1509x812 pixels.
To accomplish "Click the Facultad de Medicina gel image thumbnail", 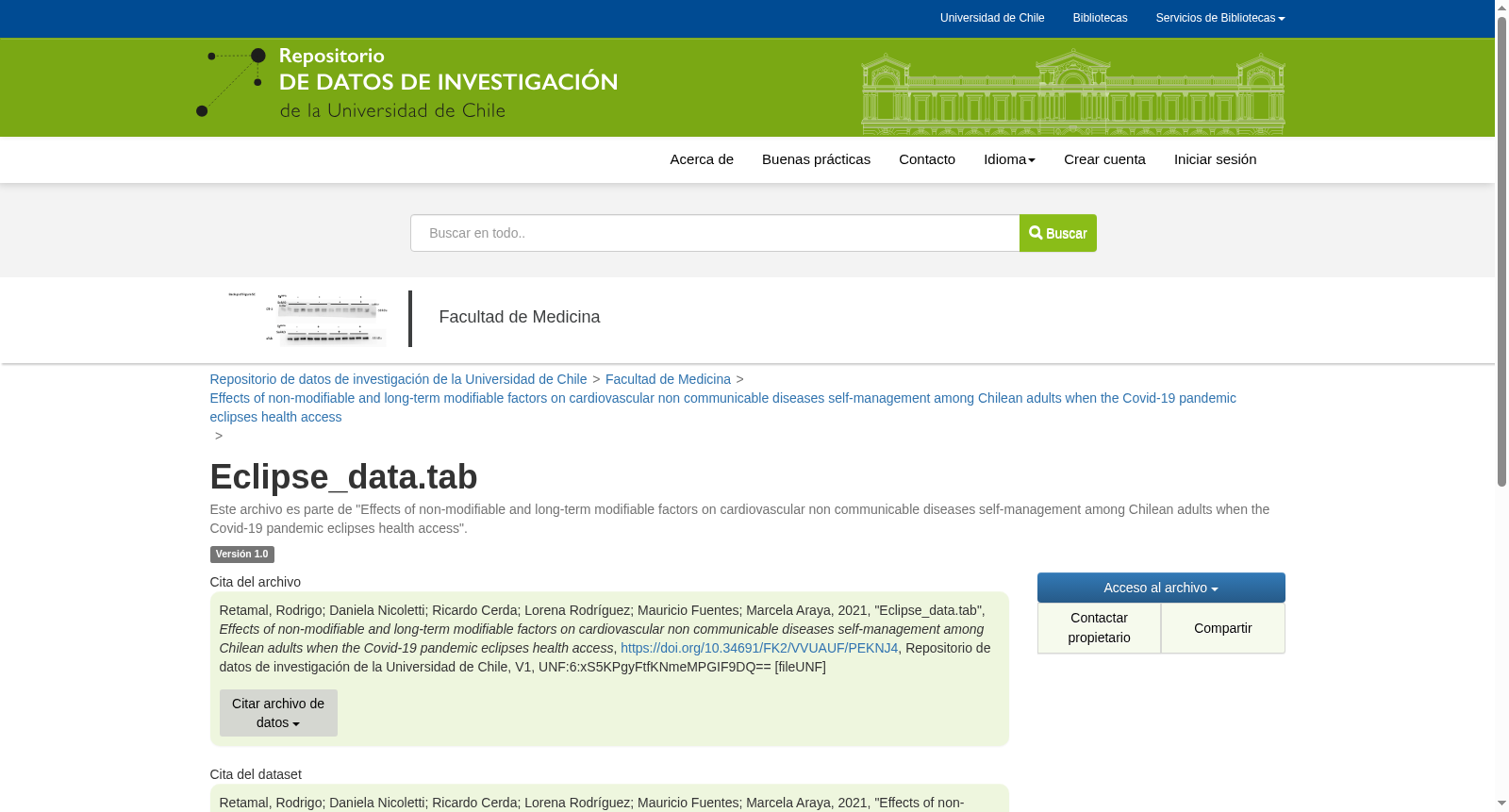I will [x=307, y=319].
